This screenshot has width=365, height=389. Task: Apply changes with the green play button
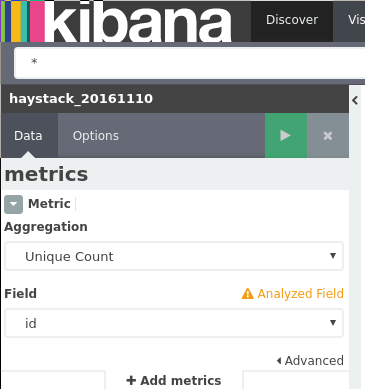pos(286,136)
